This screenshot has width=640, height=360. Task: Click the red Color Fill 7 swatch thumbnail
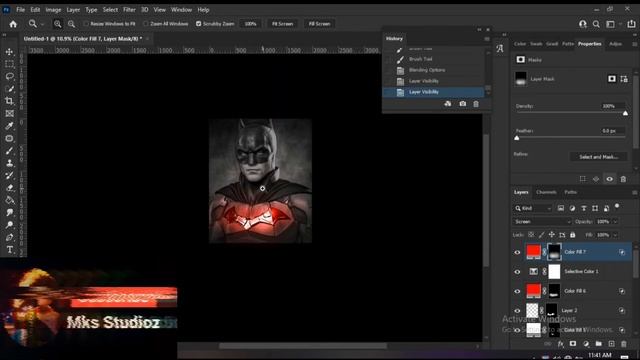[533, 252]
